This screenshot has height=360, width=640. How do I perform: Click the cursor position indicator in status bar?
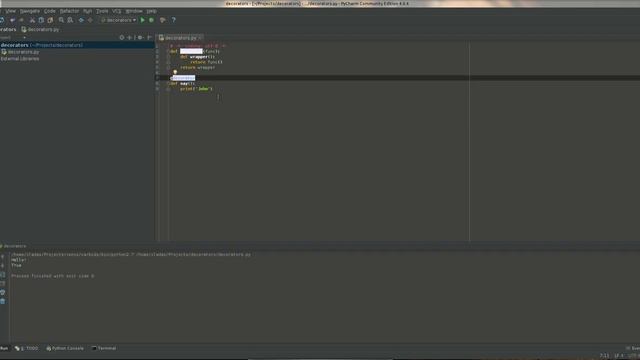(604, 356)
